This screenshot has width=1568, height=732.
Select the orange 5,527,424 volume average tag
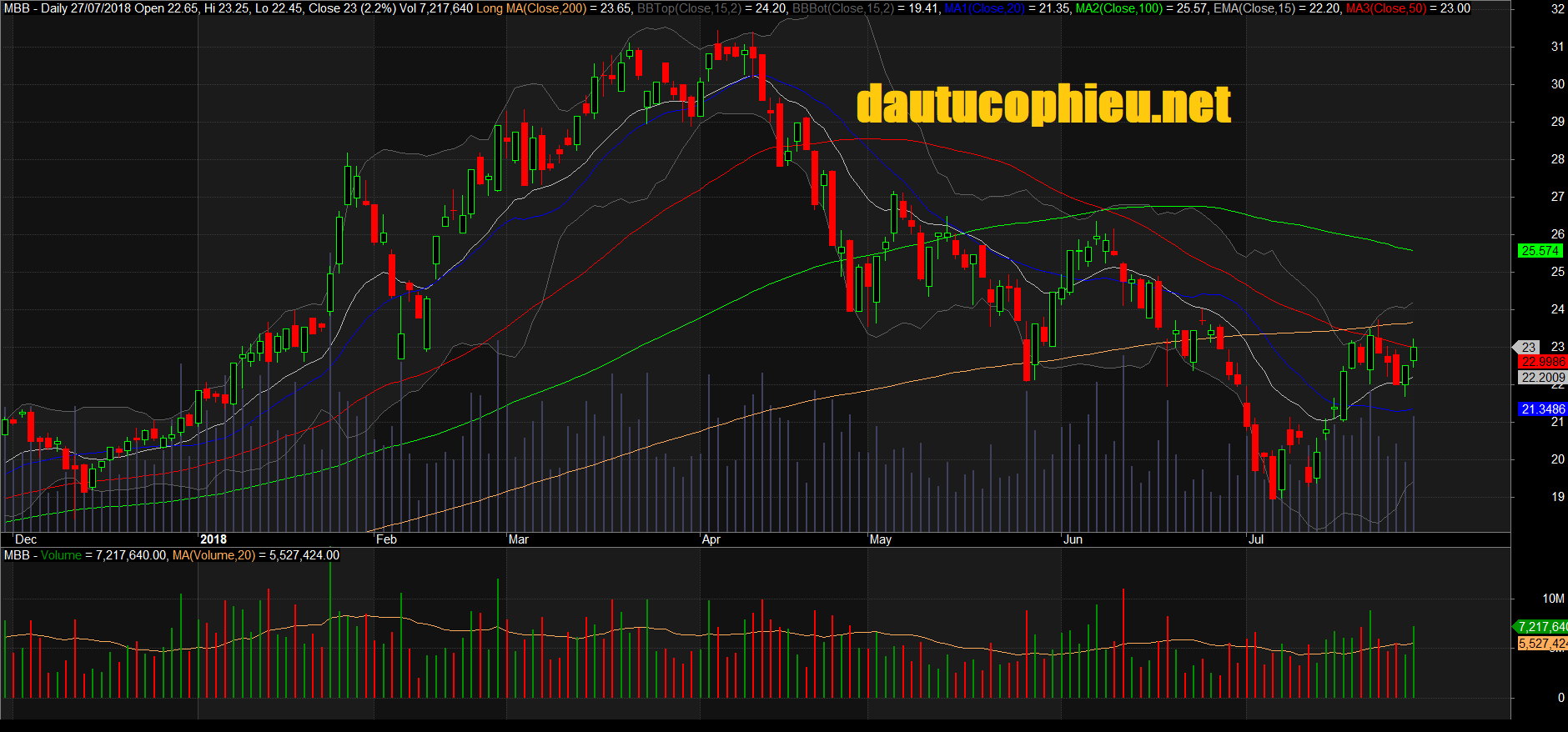[x=1542, y=644]
